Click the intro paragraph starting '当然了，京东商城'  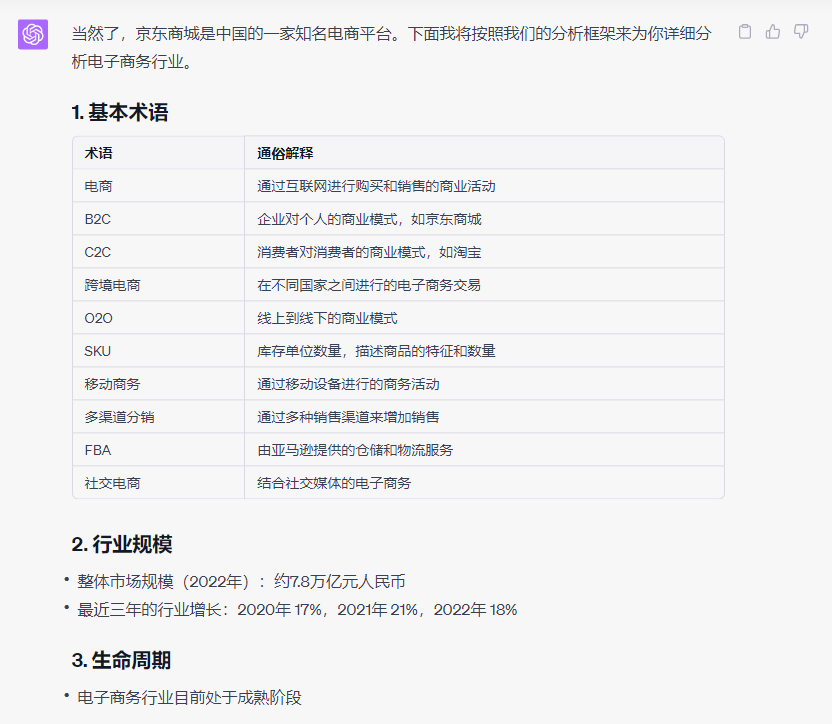click(x=392, y=48)
